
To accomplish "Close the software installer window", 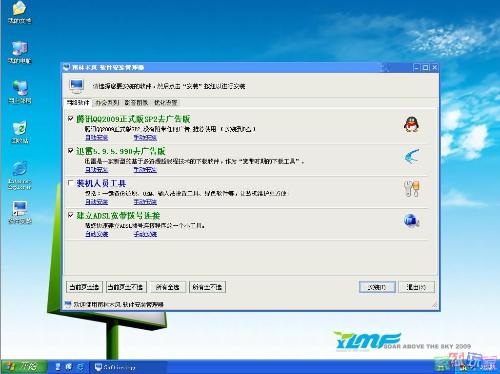I will (x=435, y=68).
